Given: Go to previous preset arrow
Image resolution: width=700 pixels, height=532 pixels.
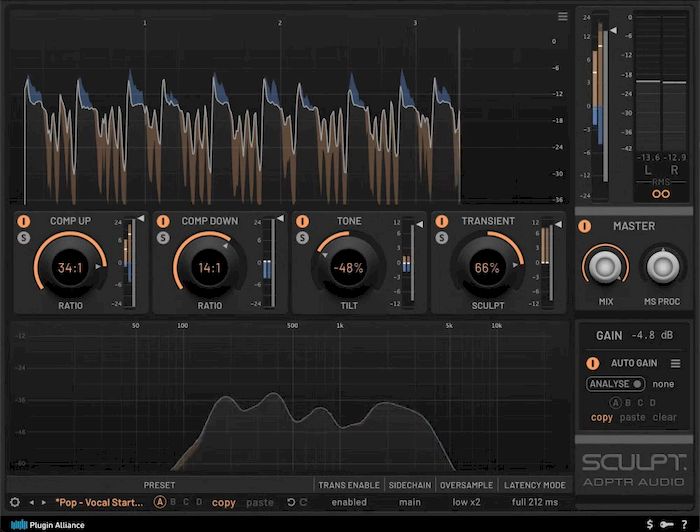Looking at the screenshot, I should click(x=31, y=503).
